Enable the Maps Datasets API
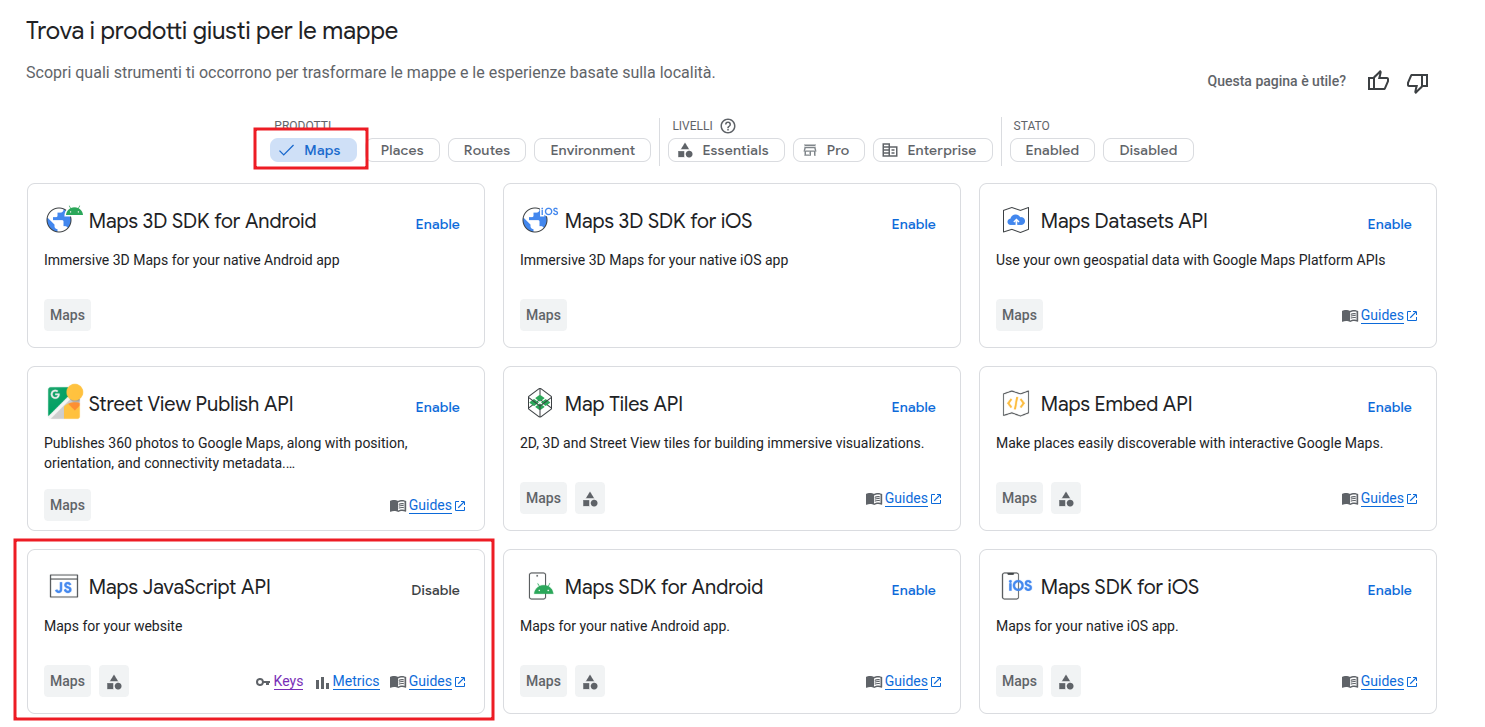1485x727 pixels. click(x=1390, y=224)
